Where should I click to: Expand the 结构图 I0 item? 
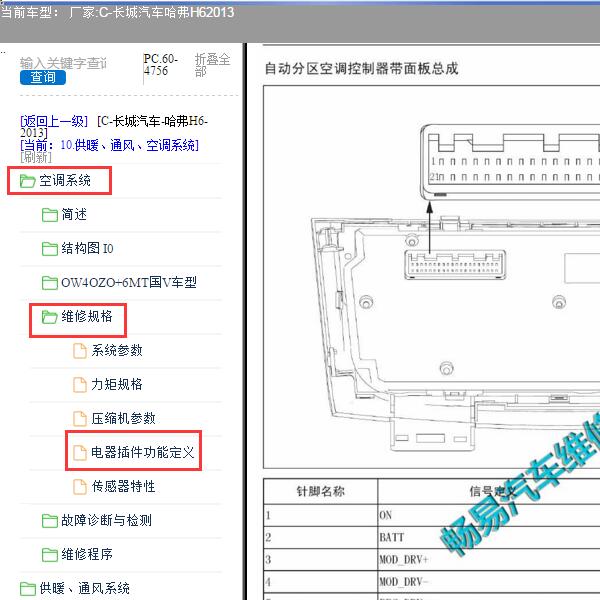pos(87,248)
